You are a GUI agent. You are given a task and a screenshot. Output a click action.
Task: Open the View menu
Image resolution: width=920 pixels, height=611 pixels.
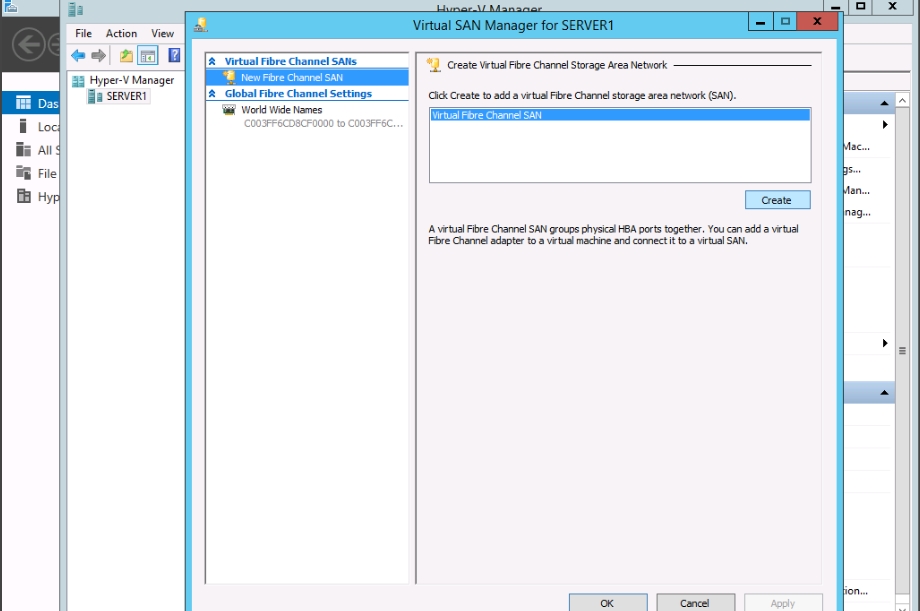tap(162, 33)
